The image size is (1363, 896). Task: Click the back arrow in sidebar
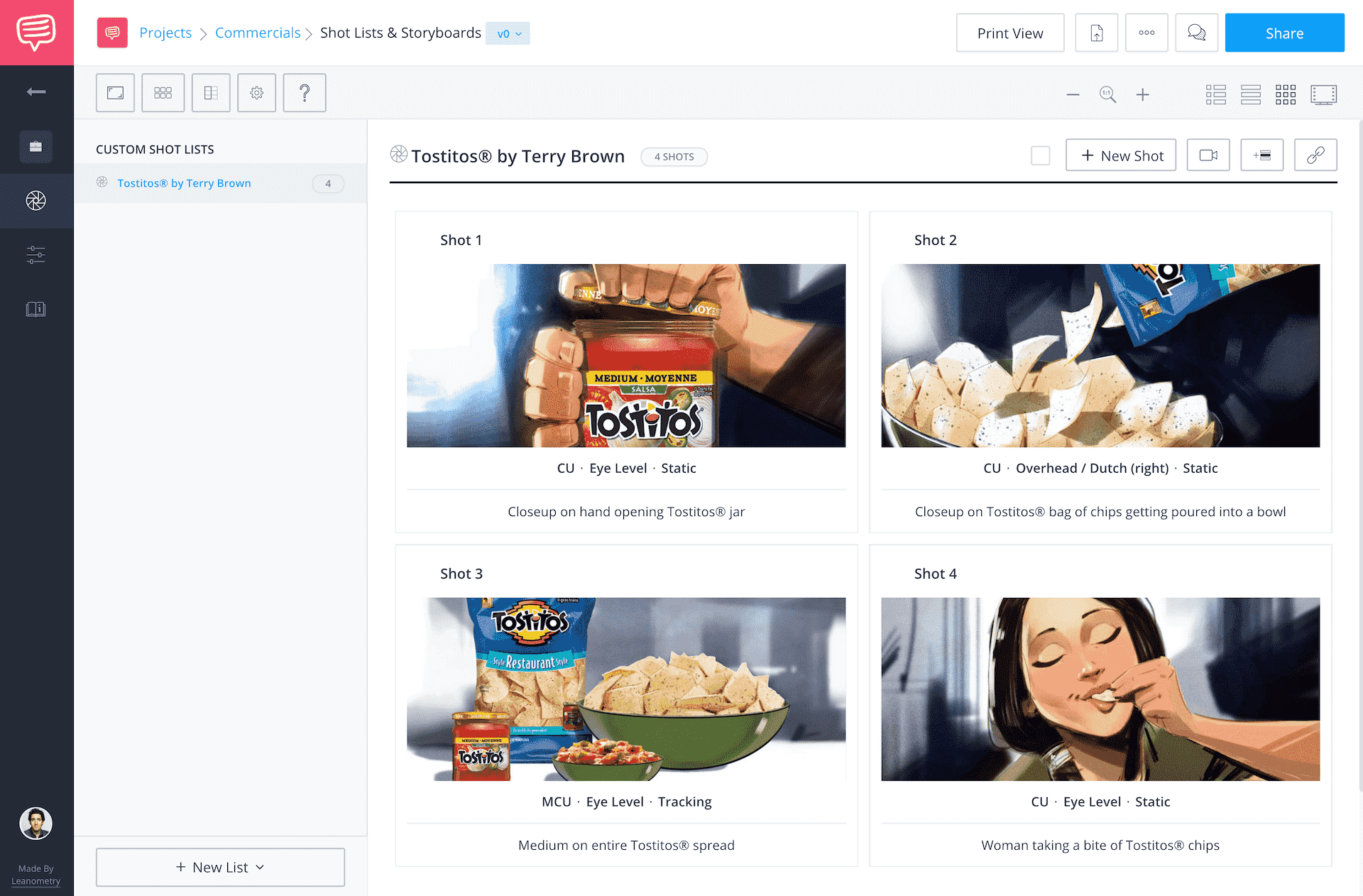[x=36, y=92]
